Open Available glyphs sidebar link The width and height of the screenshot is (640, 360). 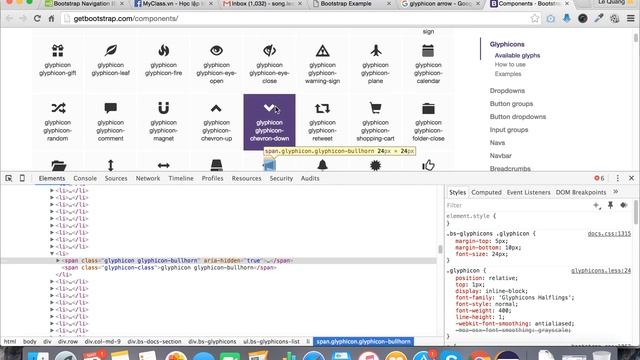(x=517, y=56)
